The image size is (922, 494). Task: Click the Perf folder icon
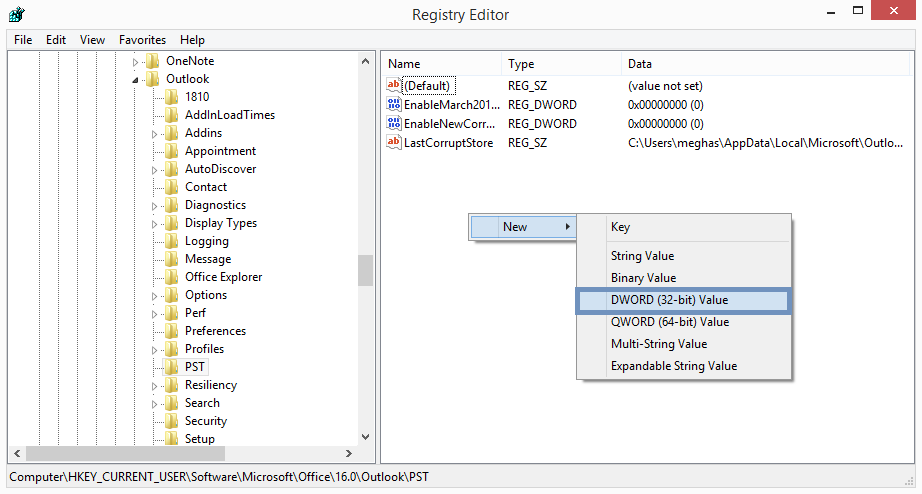tap(171, 313)
